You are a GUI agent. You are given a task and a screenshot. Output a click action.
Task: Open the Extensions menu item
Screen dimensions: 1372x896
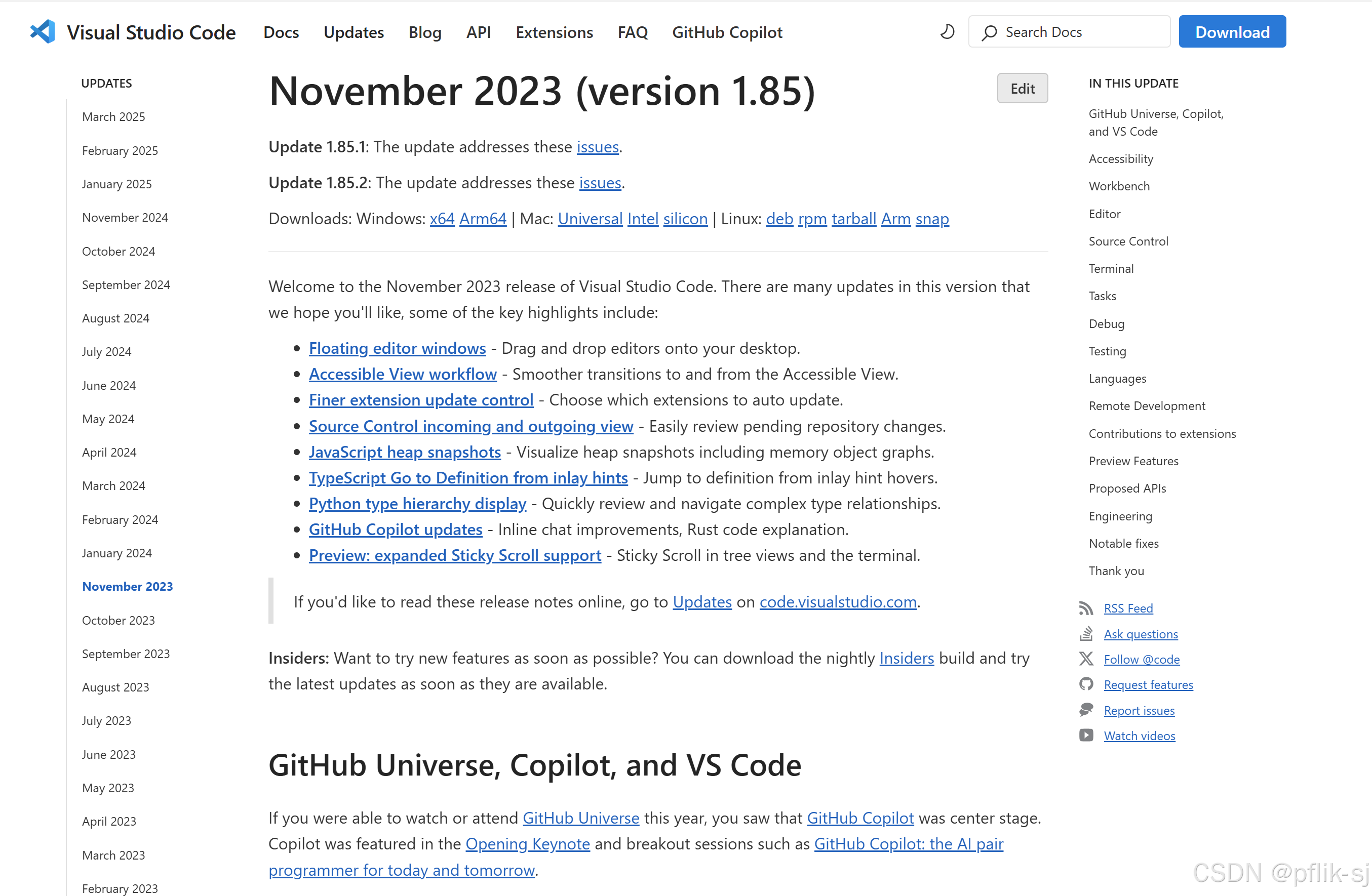tap(554, 32)
